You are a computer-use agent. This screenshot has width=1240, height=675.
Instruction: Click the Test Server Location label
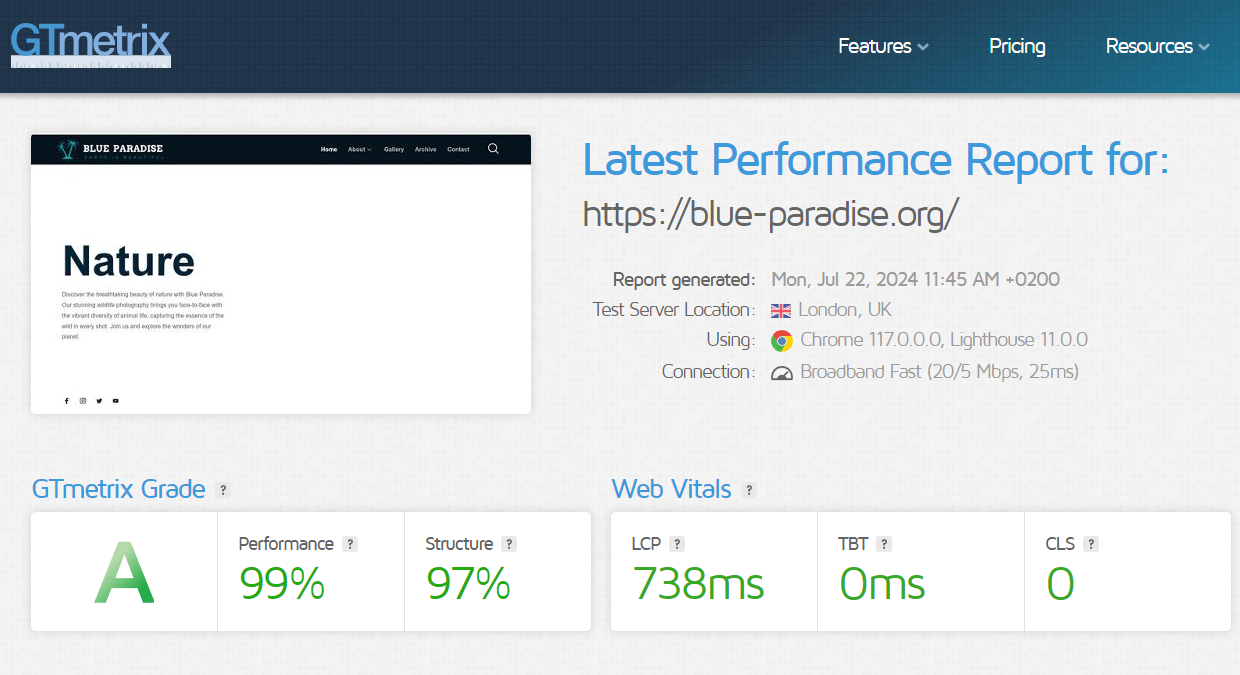tap(674, 310)
